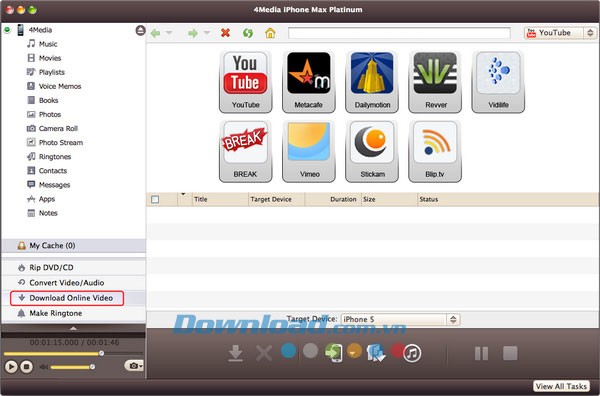Open My Cache (0) entry

pos(73,246)
